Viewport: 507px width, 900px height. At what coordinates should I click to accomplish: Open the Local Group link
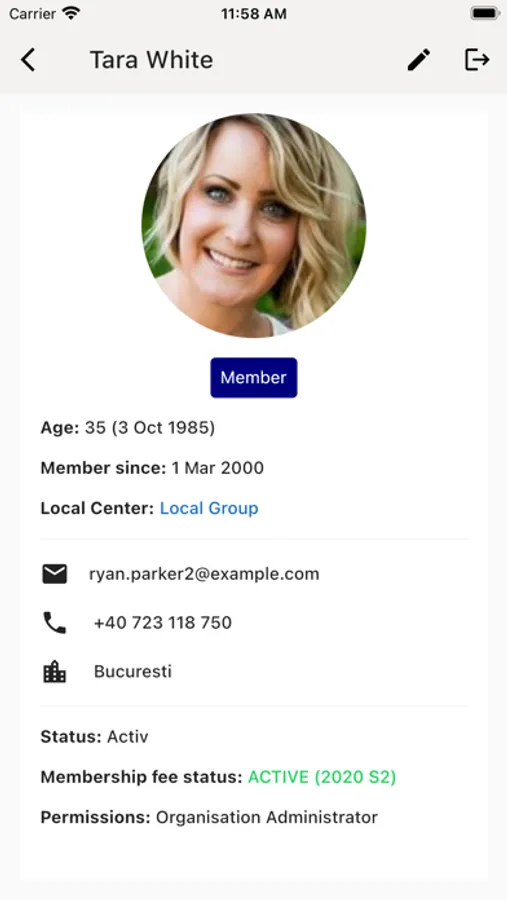[209, 508]
